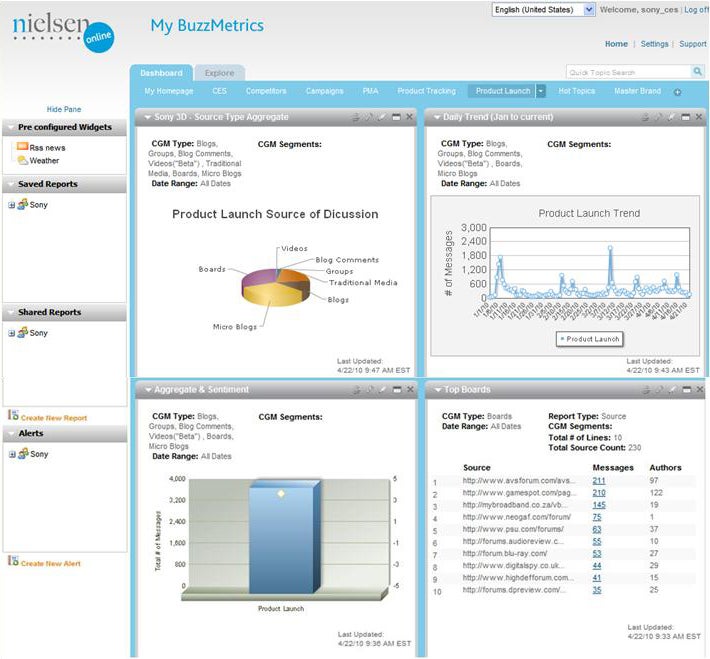Click the Quick Topic Search magnifier icon

[697, 72]
